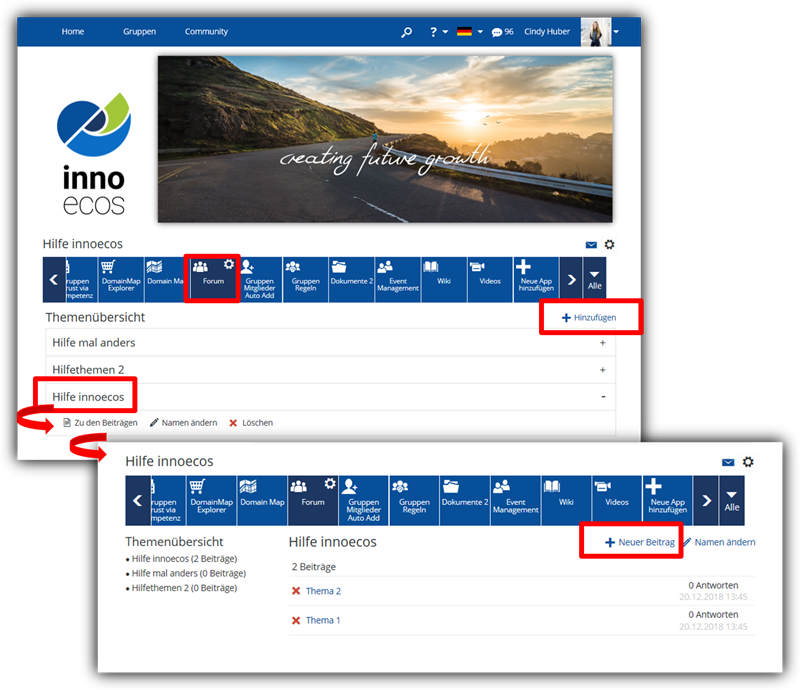Screen dimensions: 800x690
Task: Open the Thema 1 post link
Action: (323, 620)
